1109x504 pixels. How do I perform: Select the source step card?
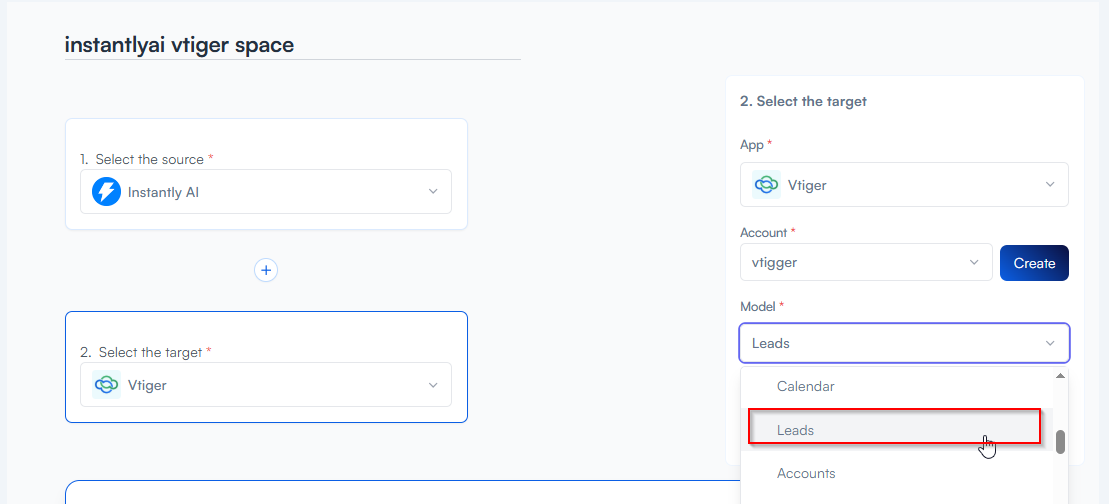pos(266,140)
